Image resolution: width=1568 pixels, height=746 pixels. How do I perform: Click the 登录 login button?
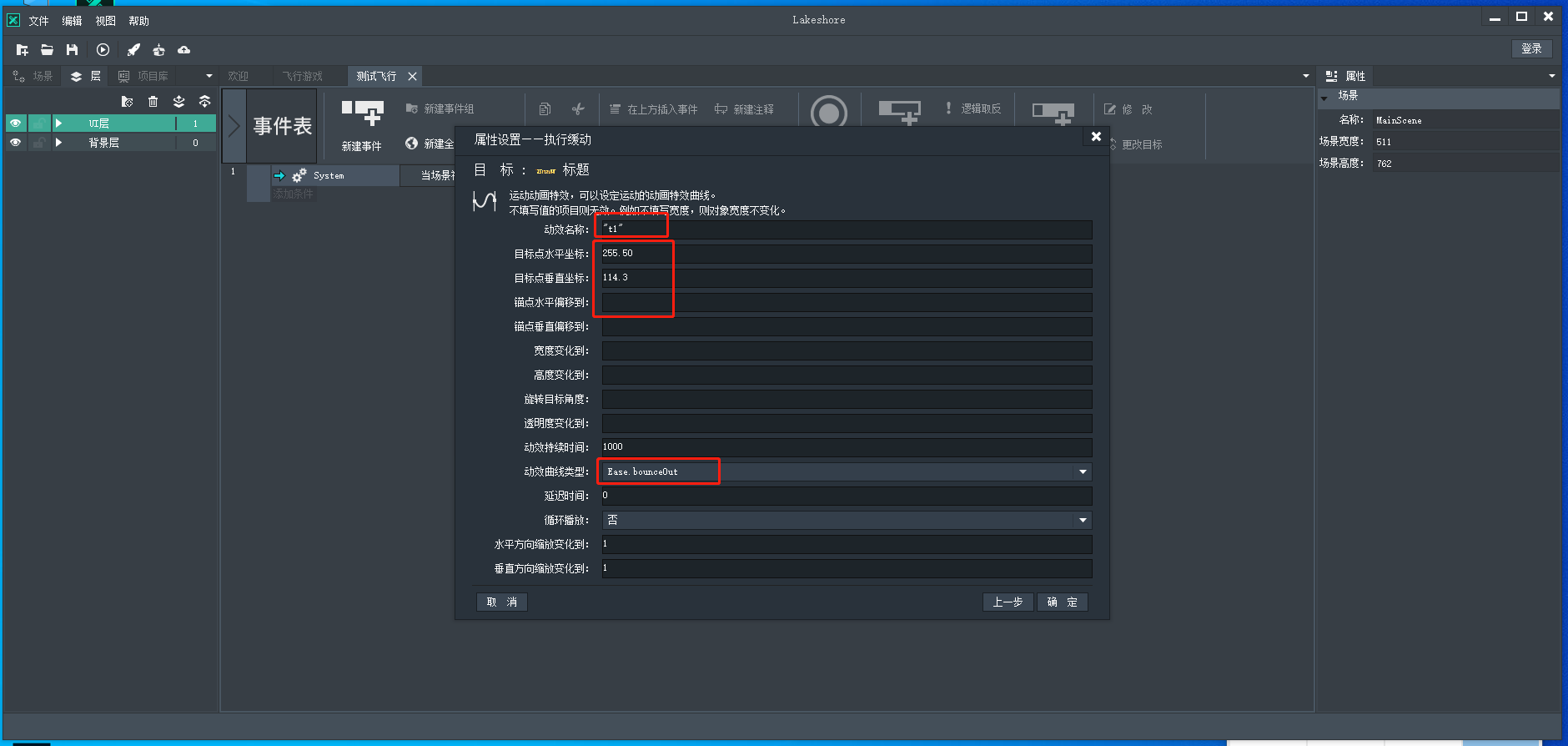click(1531, 49)
